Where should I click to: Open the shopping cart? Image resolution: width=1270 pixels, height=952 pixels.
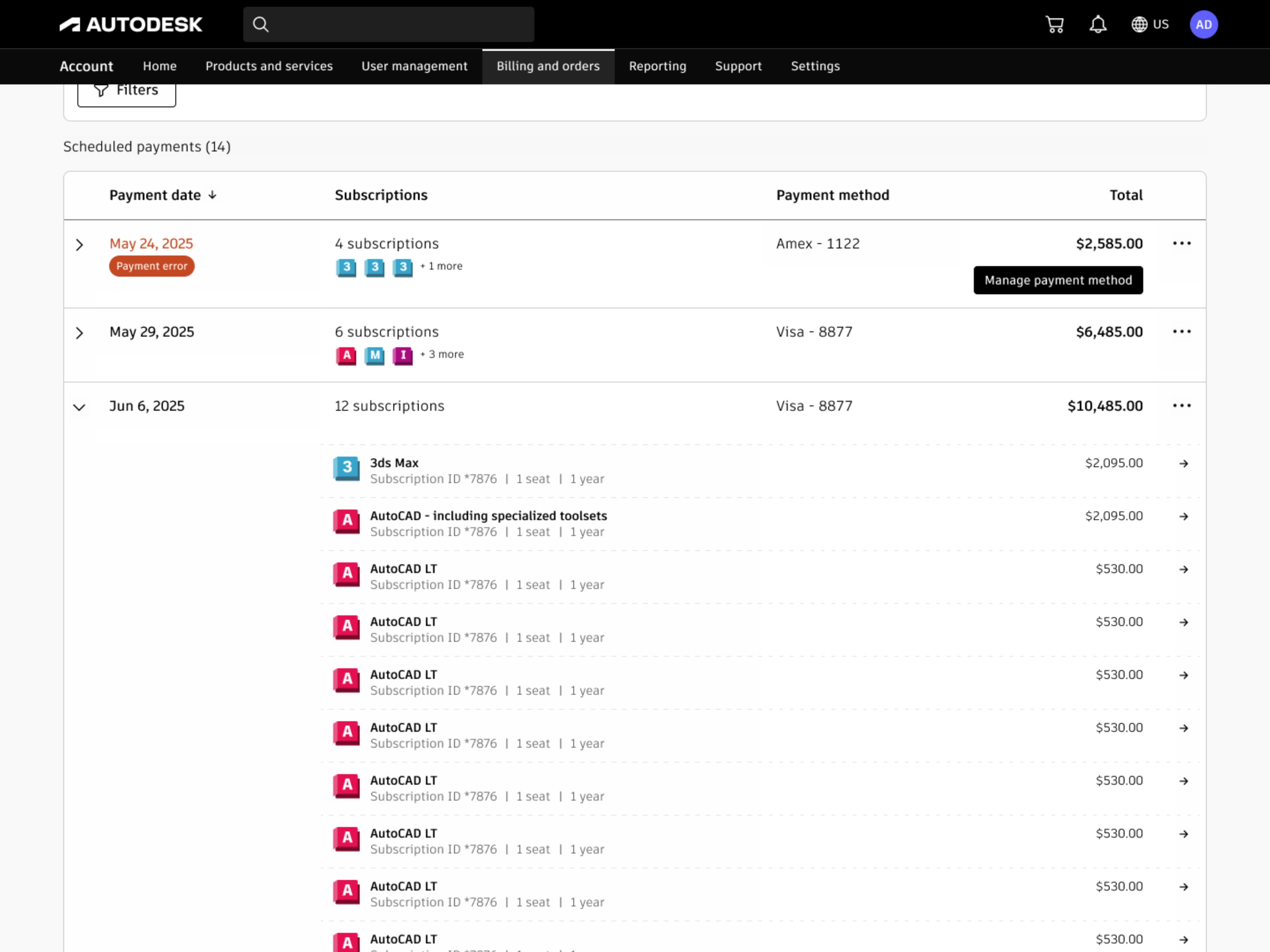pos(1055,24)
